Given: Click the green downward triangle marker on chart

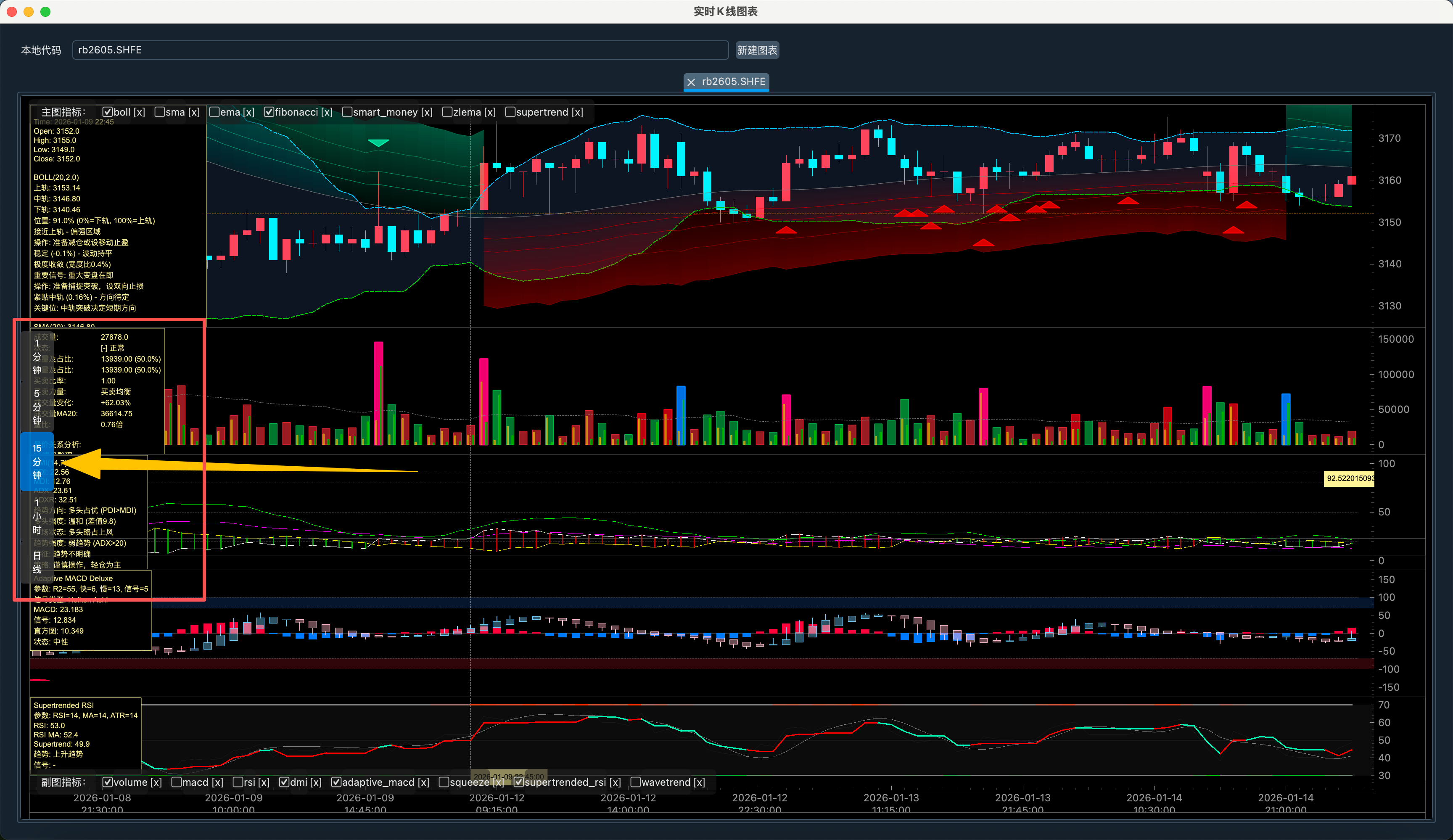Looking at the screenshot, I should pos(378,143).
